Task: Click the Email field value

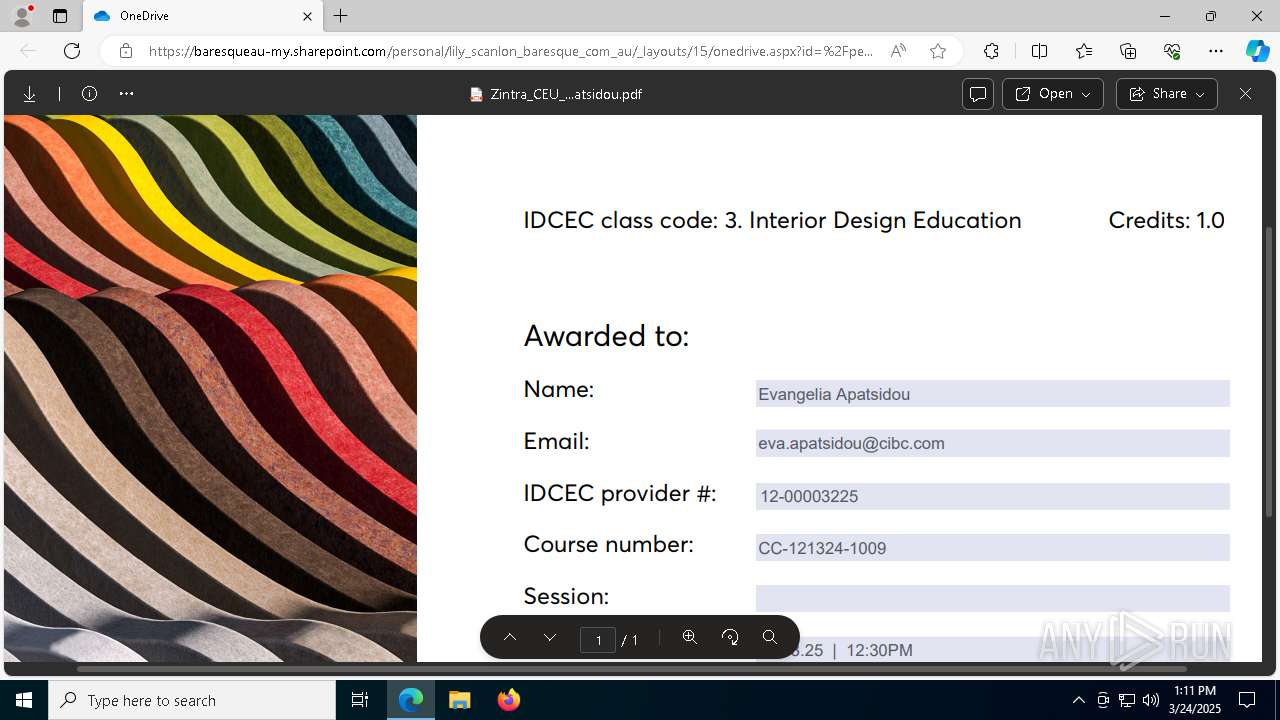Action: [x=992, y=443]
